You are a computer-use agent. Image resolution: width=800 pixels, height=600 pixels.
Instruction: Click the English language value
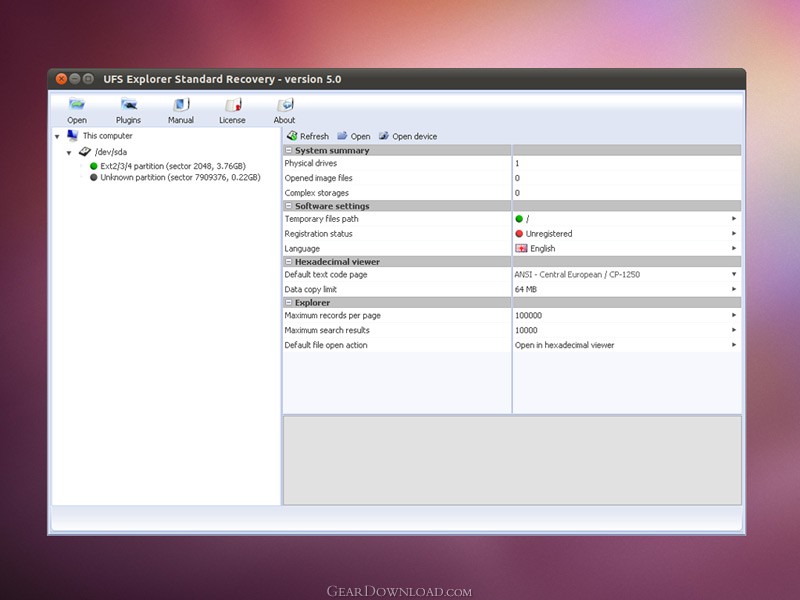[542, 248]
